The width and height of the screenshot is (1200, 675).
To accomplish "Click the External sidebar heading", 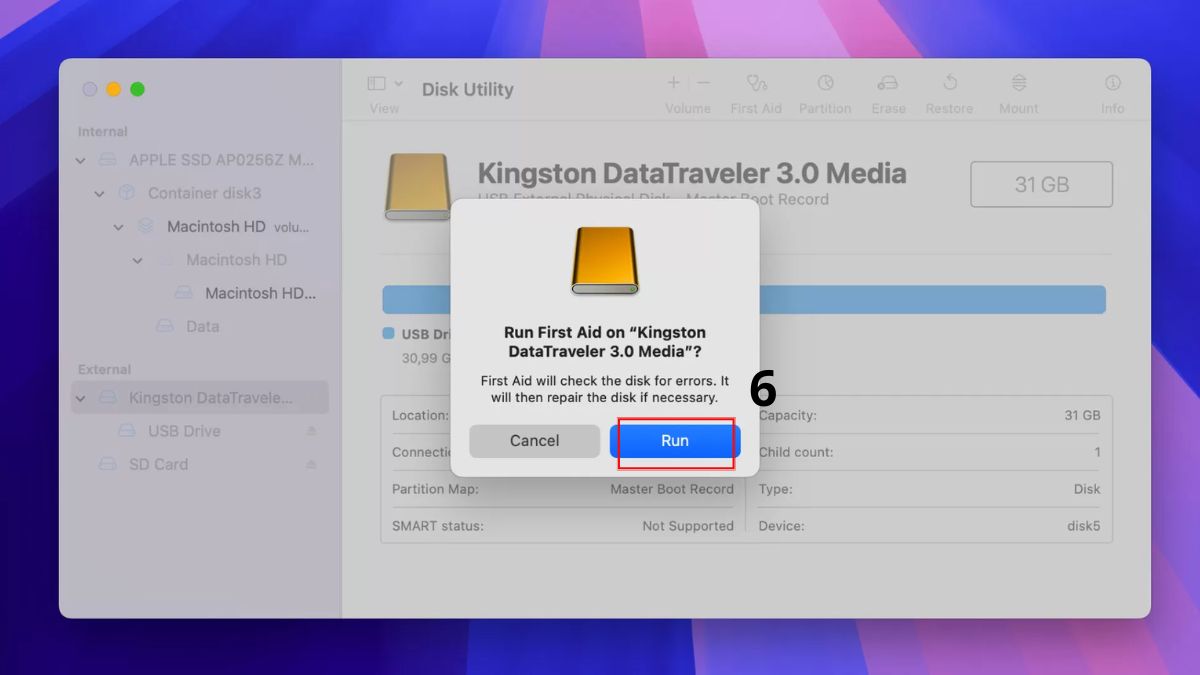I will [x=105, y=369].
